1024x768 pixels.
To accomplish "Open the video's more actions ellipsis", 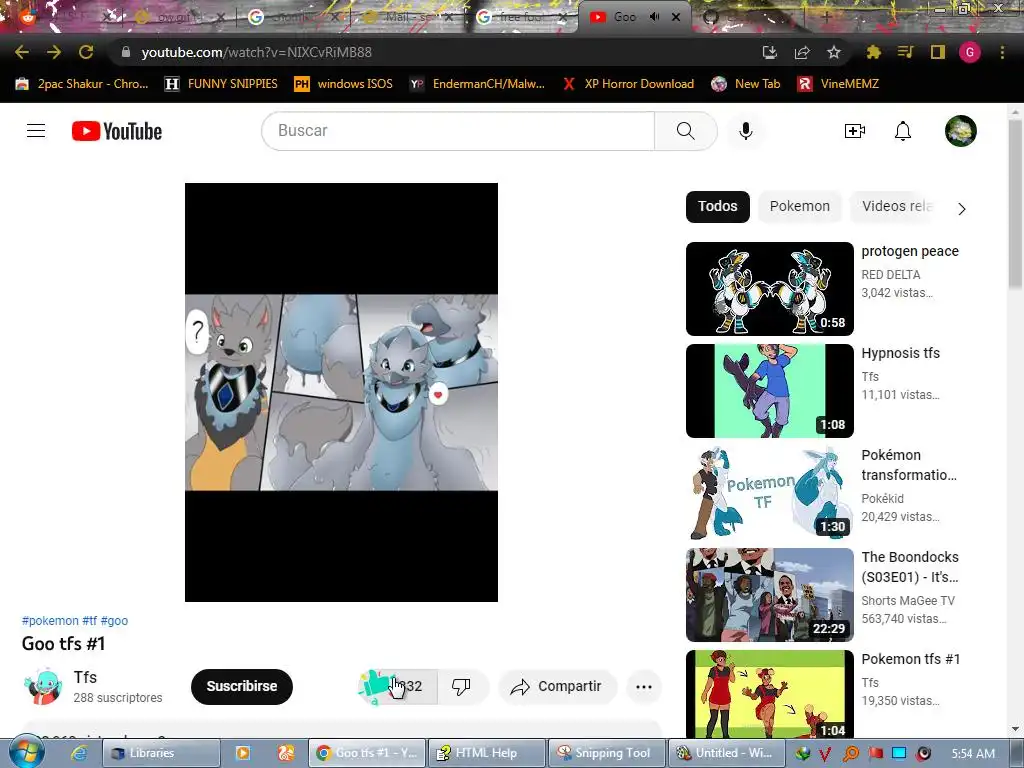I will click(644, 686).
